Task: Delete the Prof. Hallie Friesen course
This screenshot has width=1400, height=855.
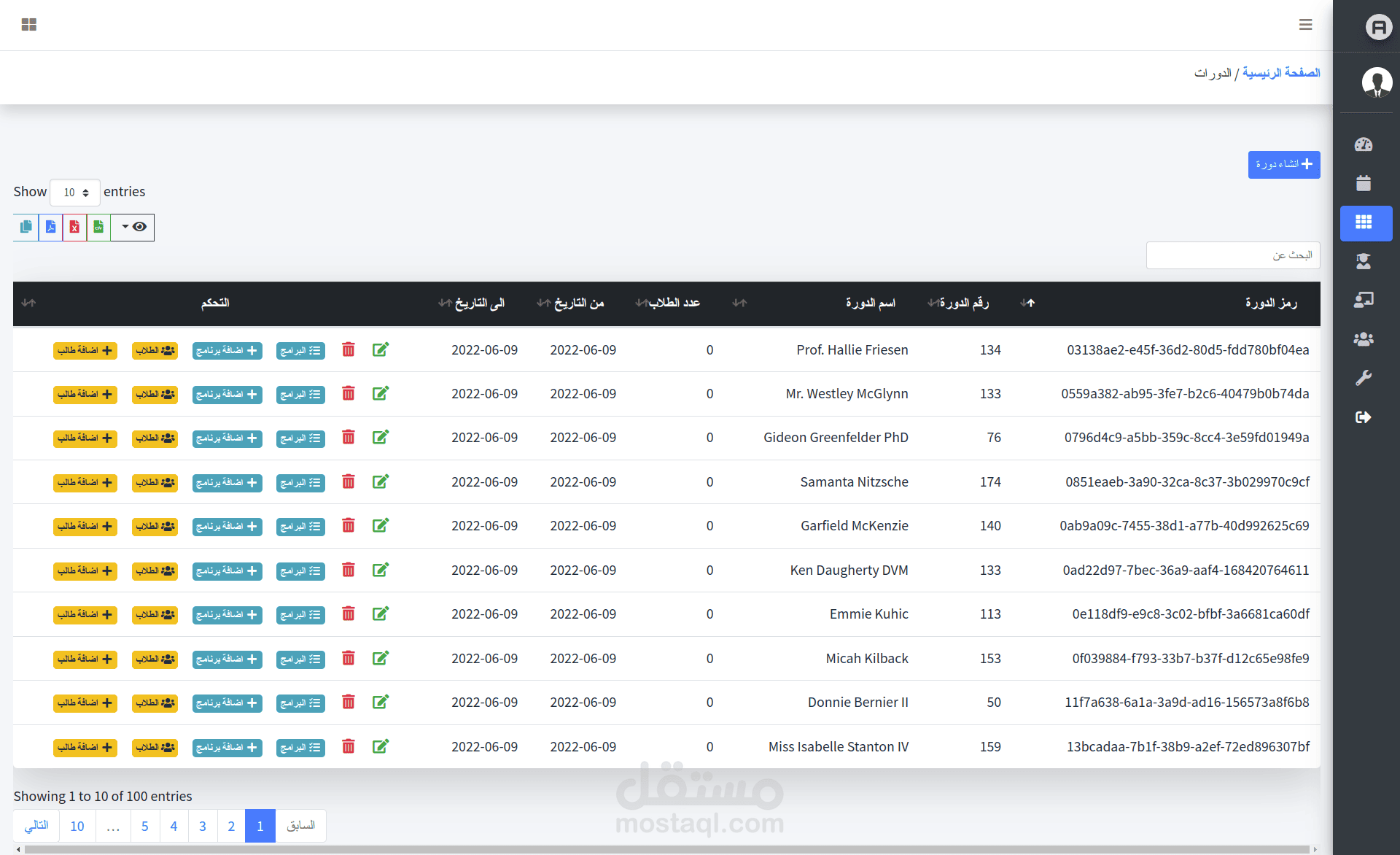Action: pyautogui.click(x=349, y=350)
